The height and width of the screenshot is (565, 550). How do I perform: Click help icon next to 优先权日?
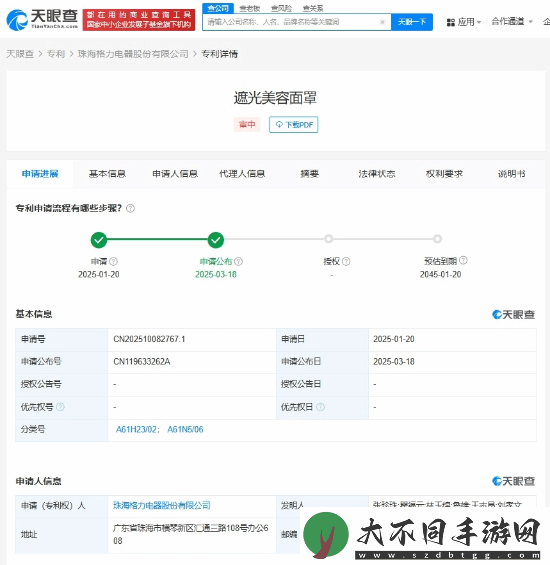coord(320,407)
